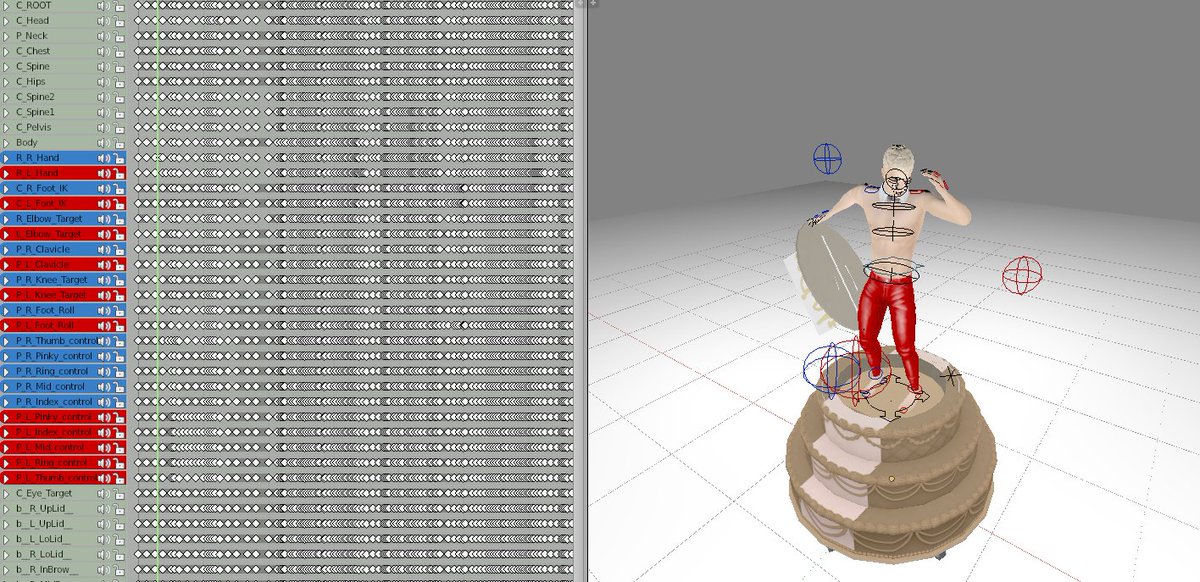
Task: Click the lock icon on L_Elbow_Target
Action: click(x=119, y=234)
